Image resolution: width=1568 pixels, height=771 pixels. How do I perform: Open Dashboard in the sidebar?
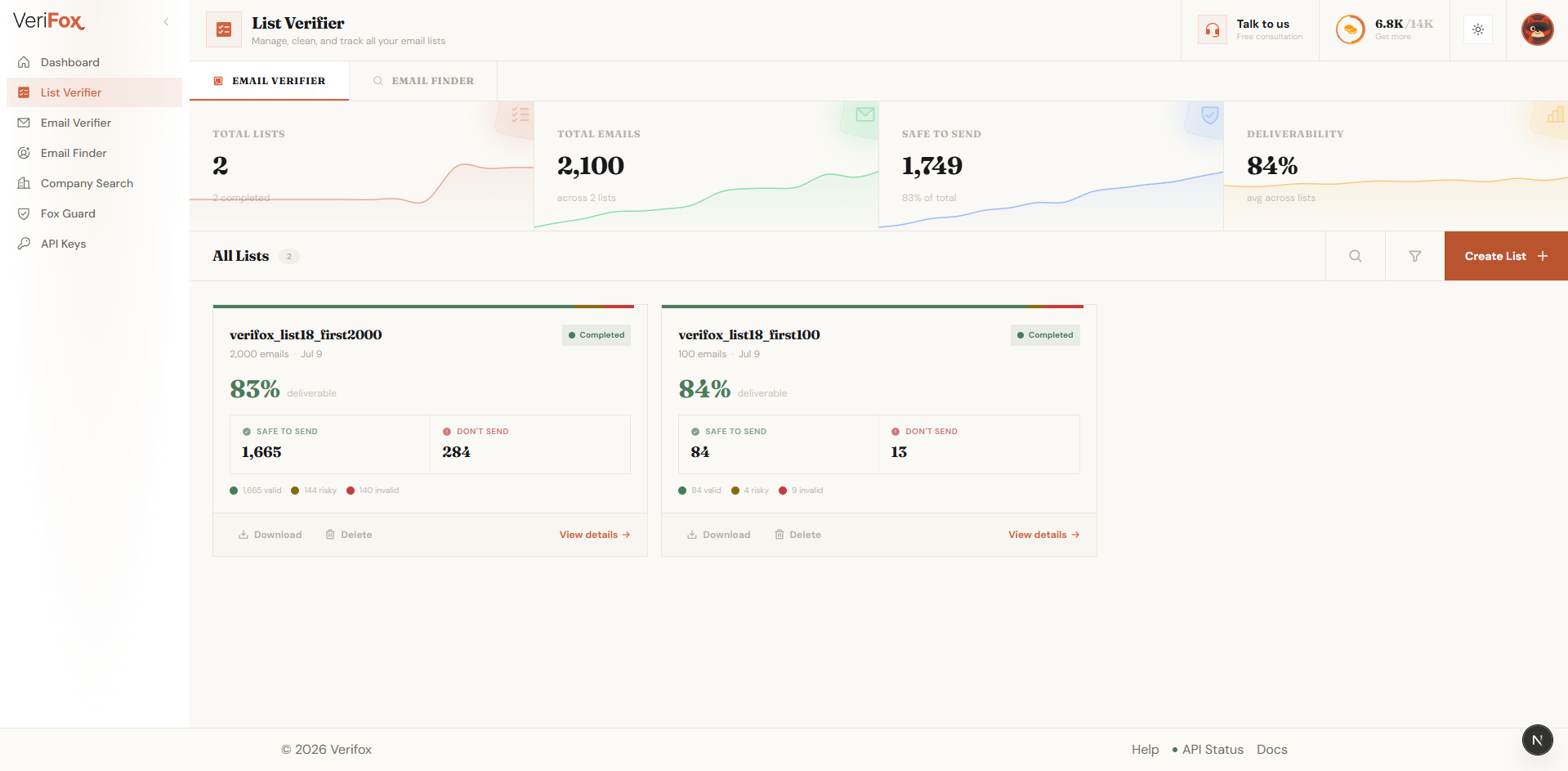tap(94, 62)
